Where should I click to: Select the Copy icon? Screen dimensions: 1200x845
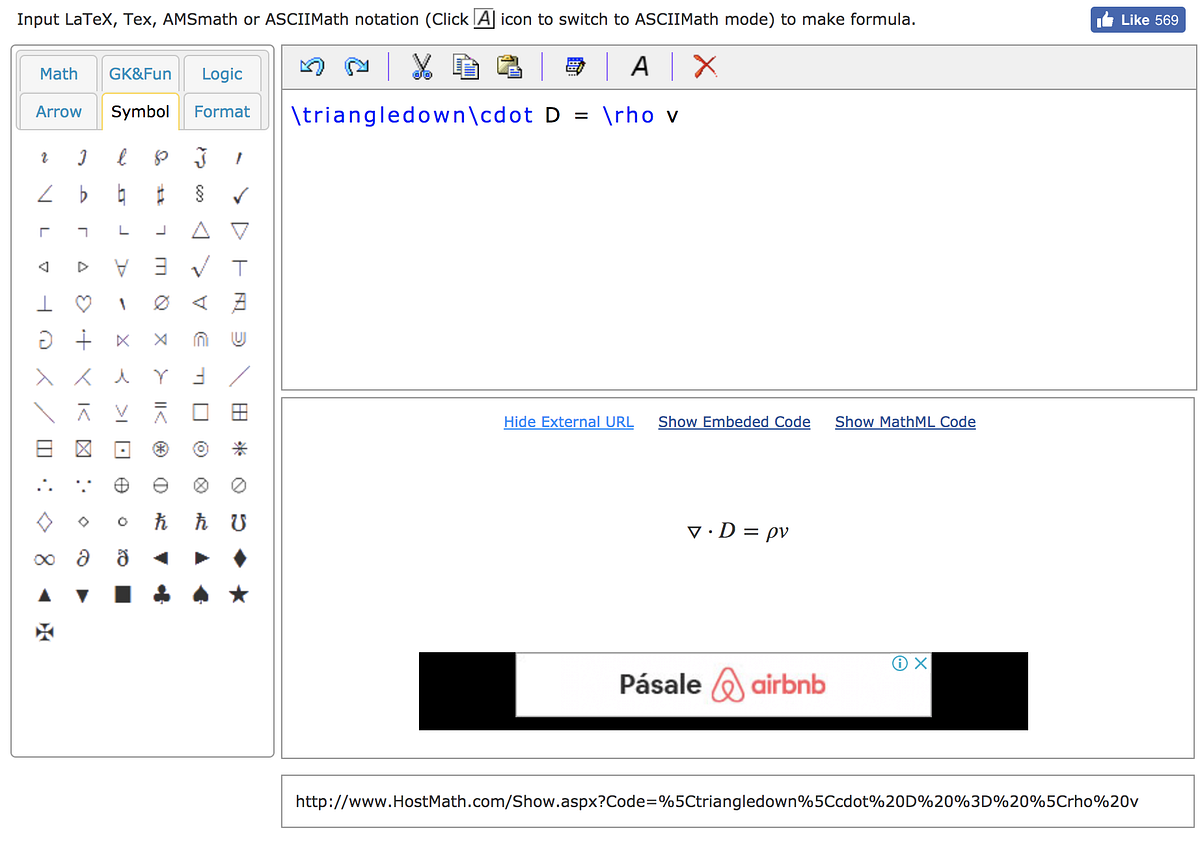(x=464, y=67)
